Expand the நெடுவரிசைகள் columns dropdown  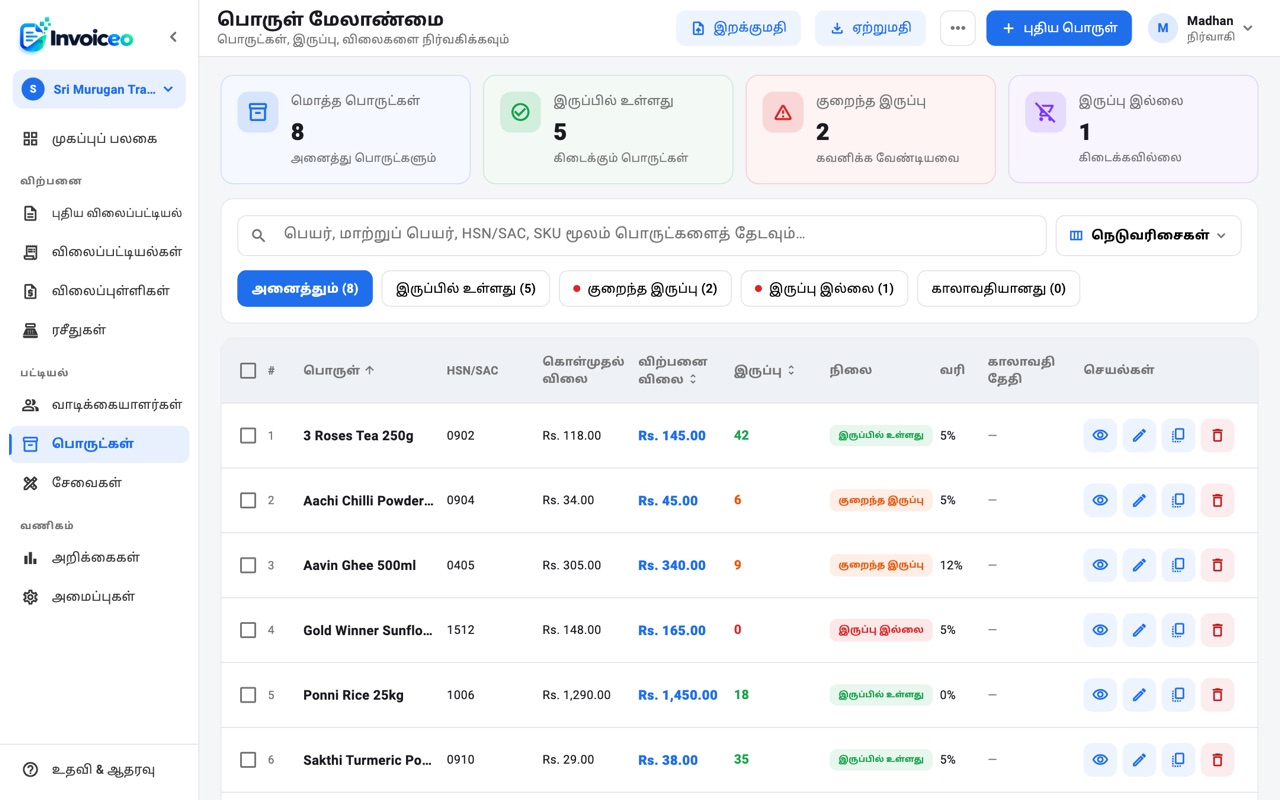click(x=1148, y=236)
